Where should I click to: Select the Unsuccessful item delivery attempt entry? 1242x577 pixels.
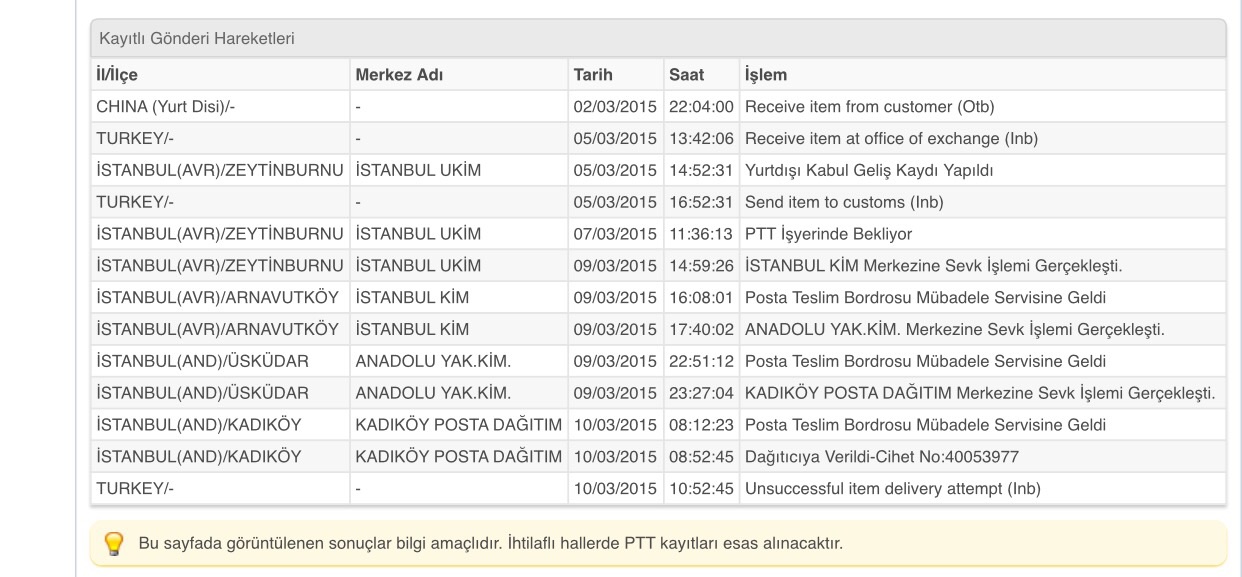tap(893, 489)
